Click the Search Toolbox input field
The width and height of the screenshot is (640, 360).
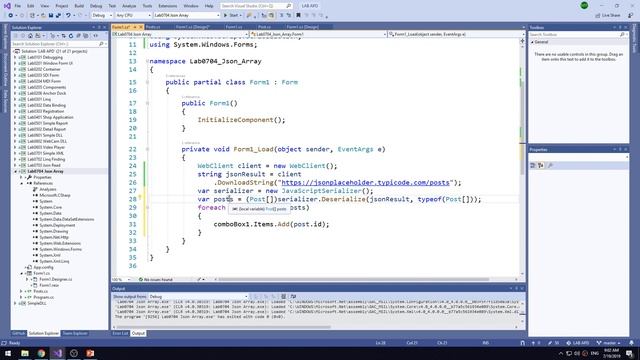click(x=578, y=35)
